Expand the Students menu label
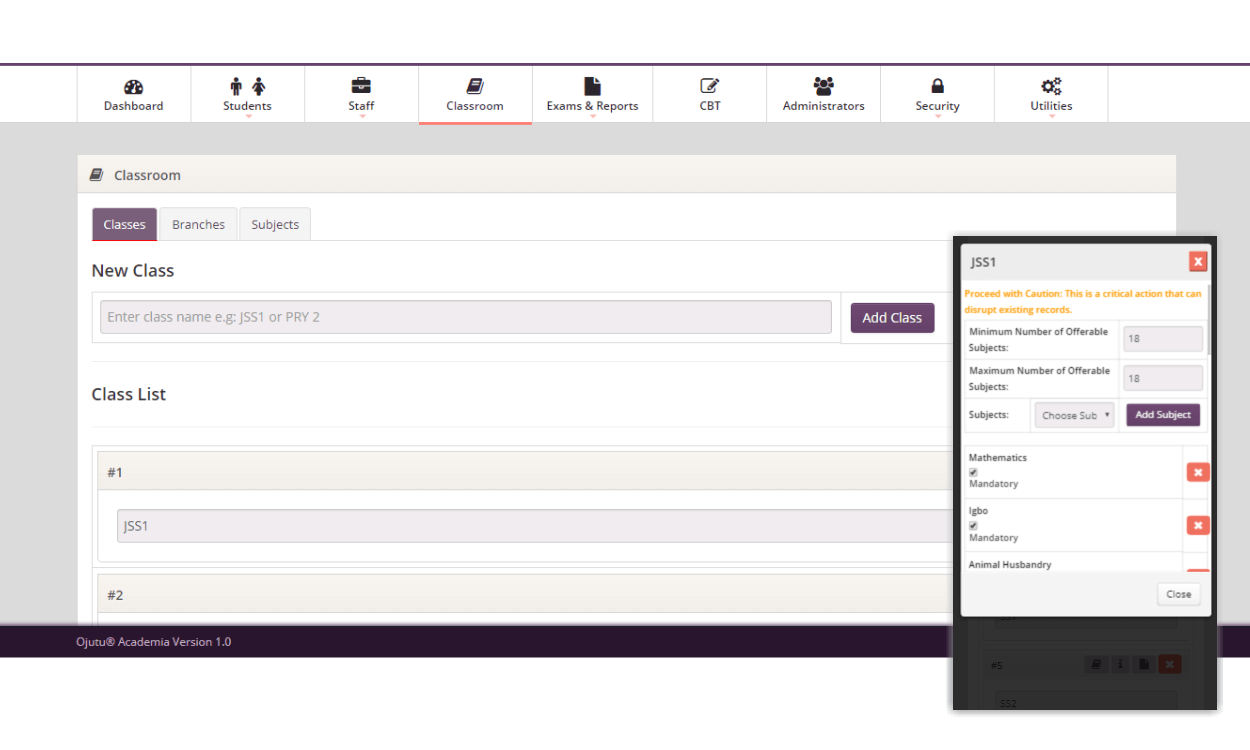1250x750 pixels. tap(247, 106)
